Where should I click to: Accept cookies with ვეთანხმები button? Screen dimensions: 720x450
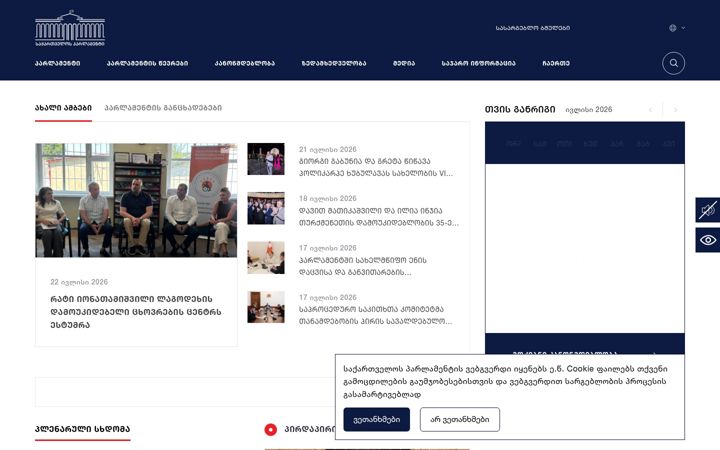point(377,419)
